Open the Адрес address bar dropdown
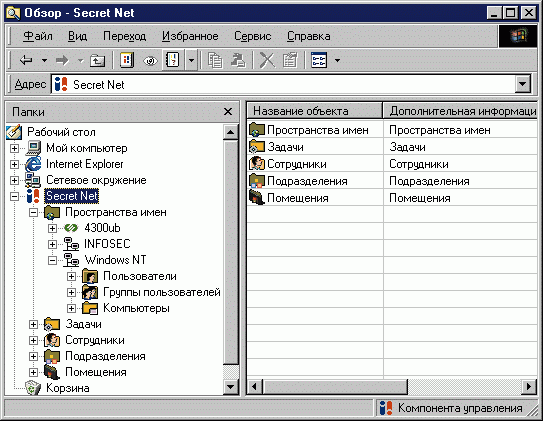 point(523,84)
